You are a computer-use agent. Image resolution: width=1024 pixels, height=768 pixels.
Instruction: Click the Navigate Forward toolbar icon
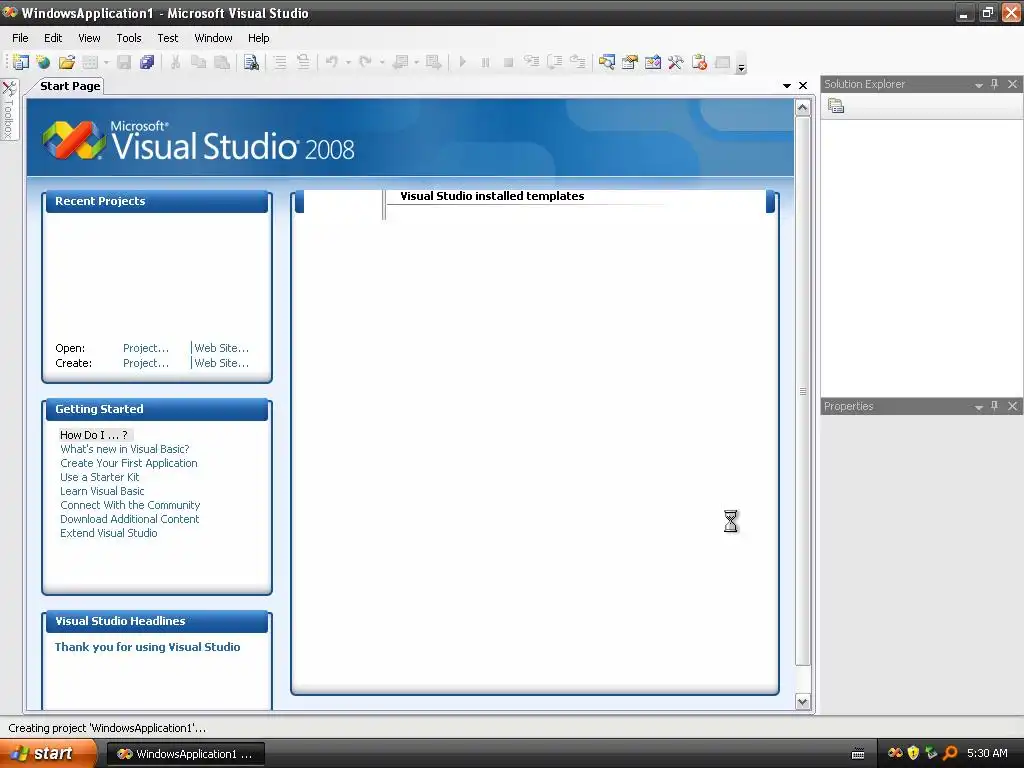434,62
